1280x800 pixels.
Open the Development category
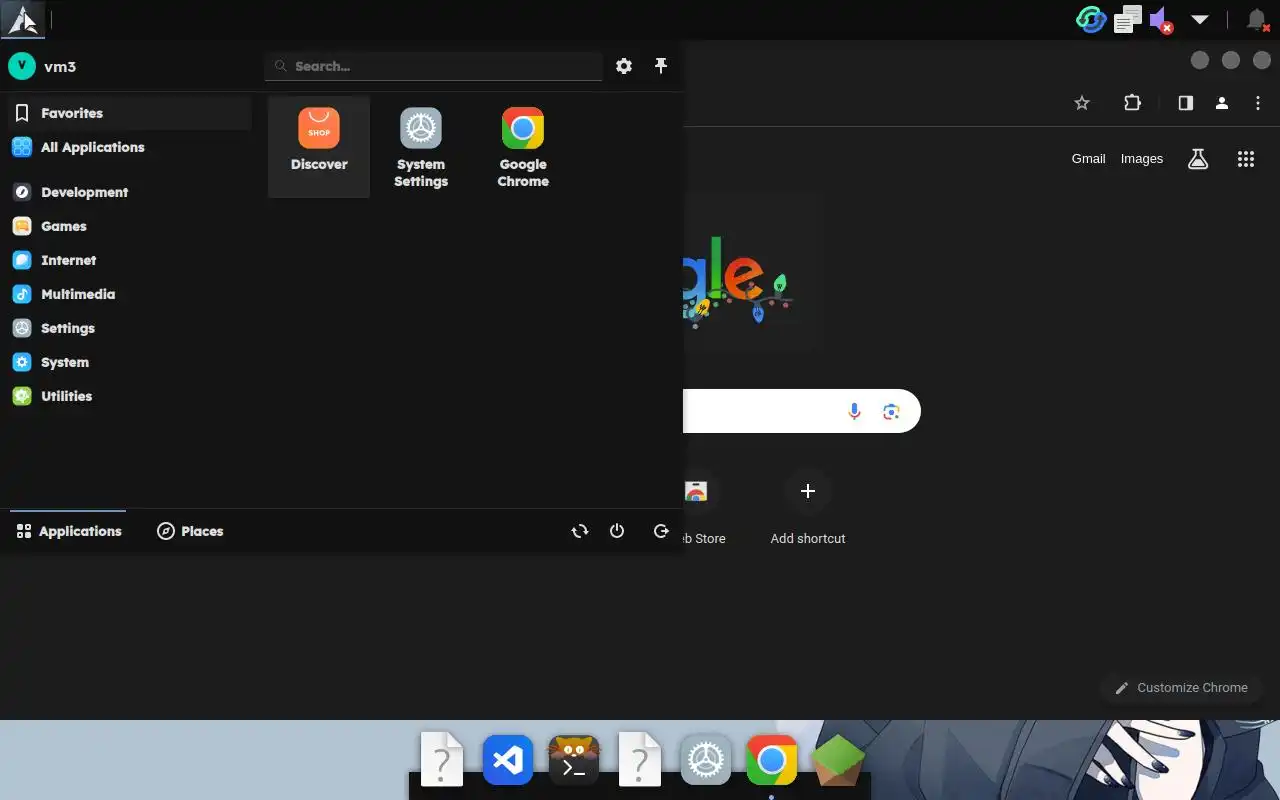tap(129, 192)
